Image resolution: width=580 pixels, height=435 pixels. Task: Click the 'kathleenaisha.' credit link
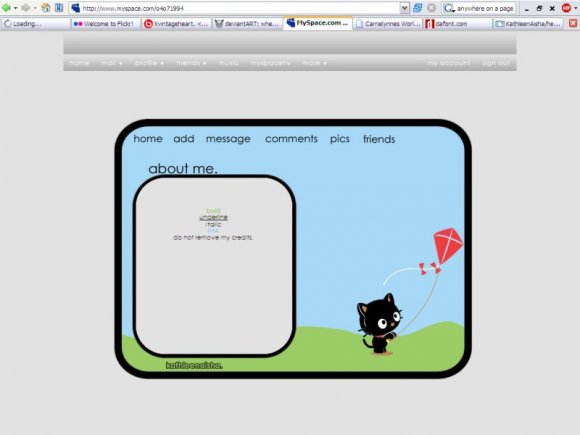coord(194,365)
